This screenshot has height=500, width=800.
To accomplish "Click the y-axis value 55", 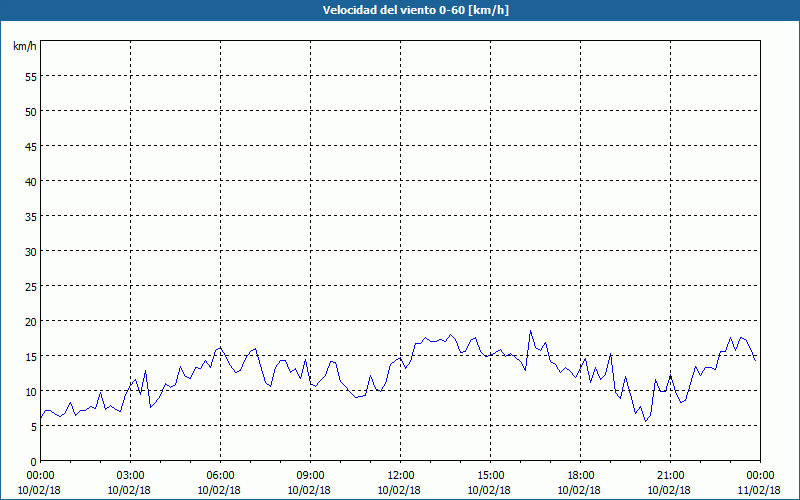I will point(31,76).
